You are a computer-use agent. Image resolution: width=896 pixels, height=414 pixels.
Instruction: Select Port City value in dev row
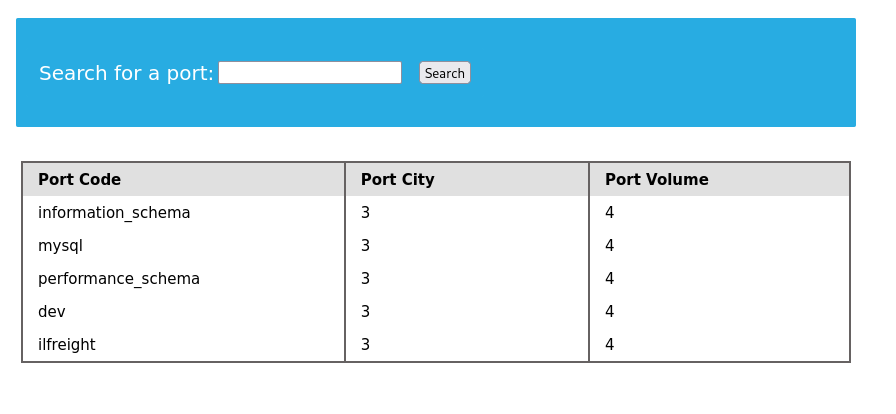[366, 312]
